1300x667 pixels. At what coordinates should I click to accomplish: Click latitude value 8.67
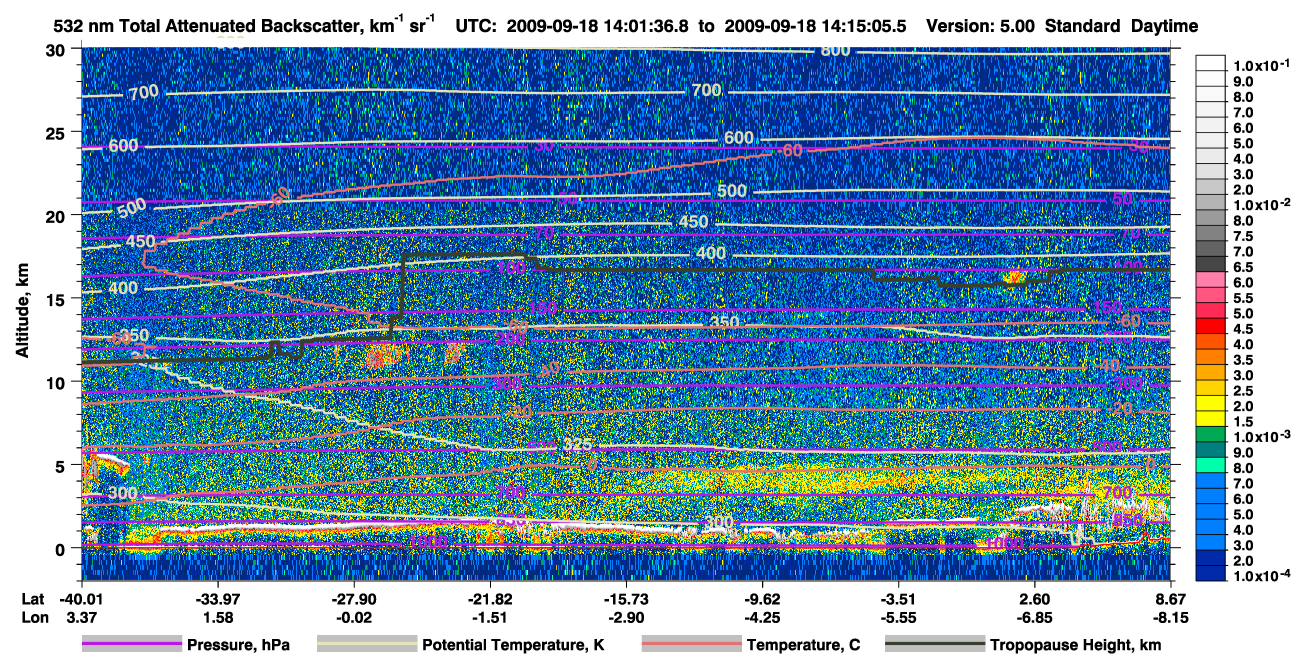click(x=1171, y=598)
